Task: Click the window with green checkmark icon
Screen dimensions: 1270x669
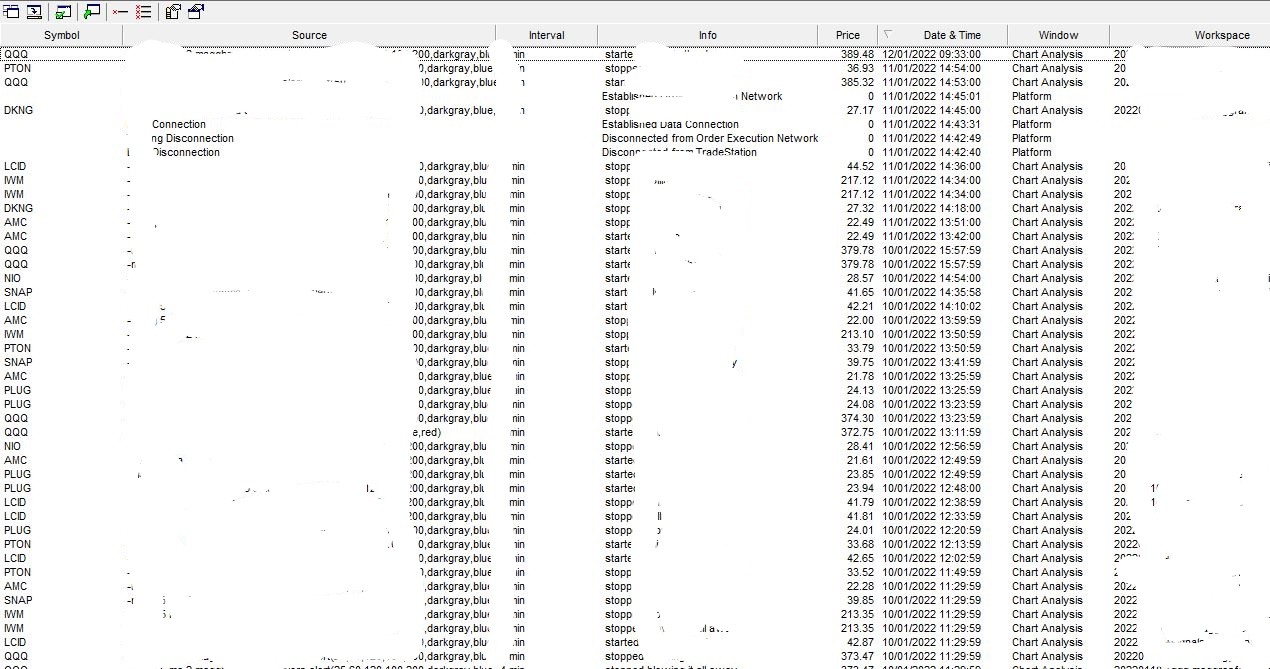Action: coord(63,12)
